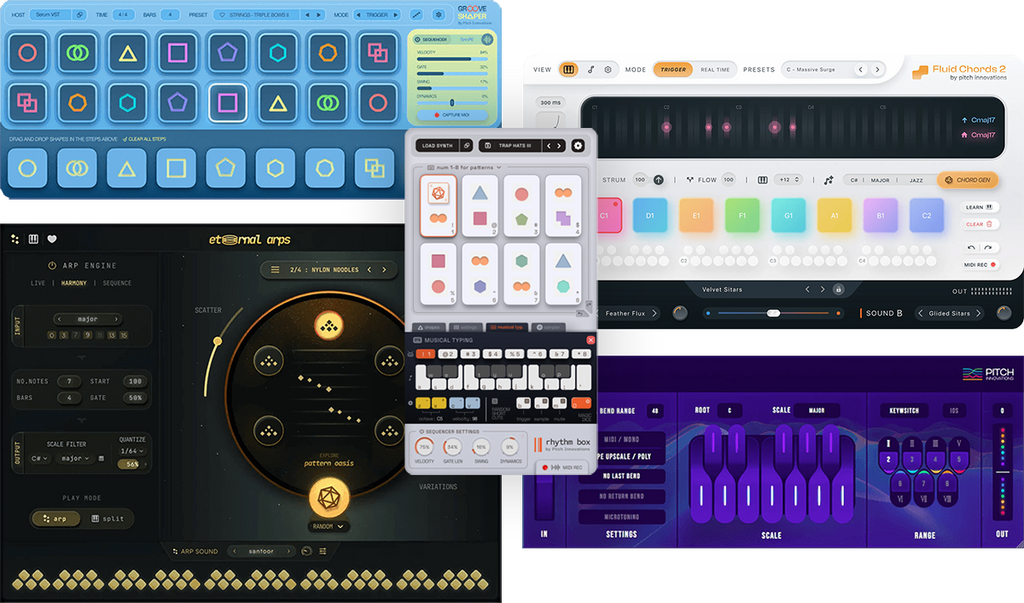This screenshot has height=603, width=1024.
Task: Favorite the Strings - Triple Bows II preset
Action: (x=222, y=14)
